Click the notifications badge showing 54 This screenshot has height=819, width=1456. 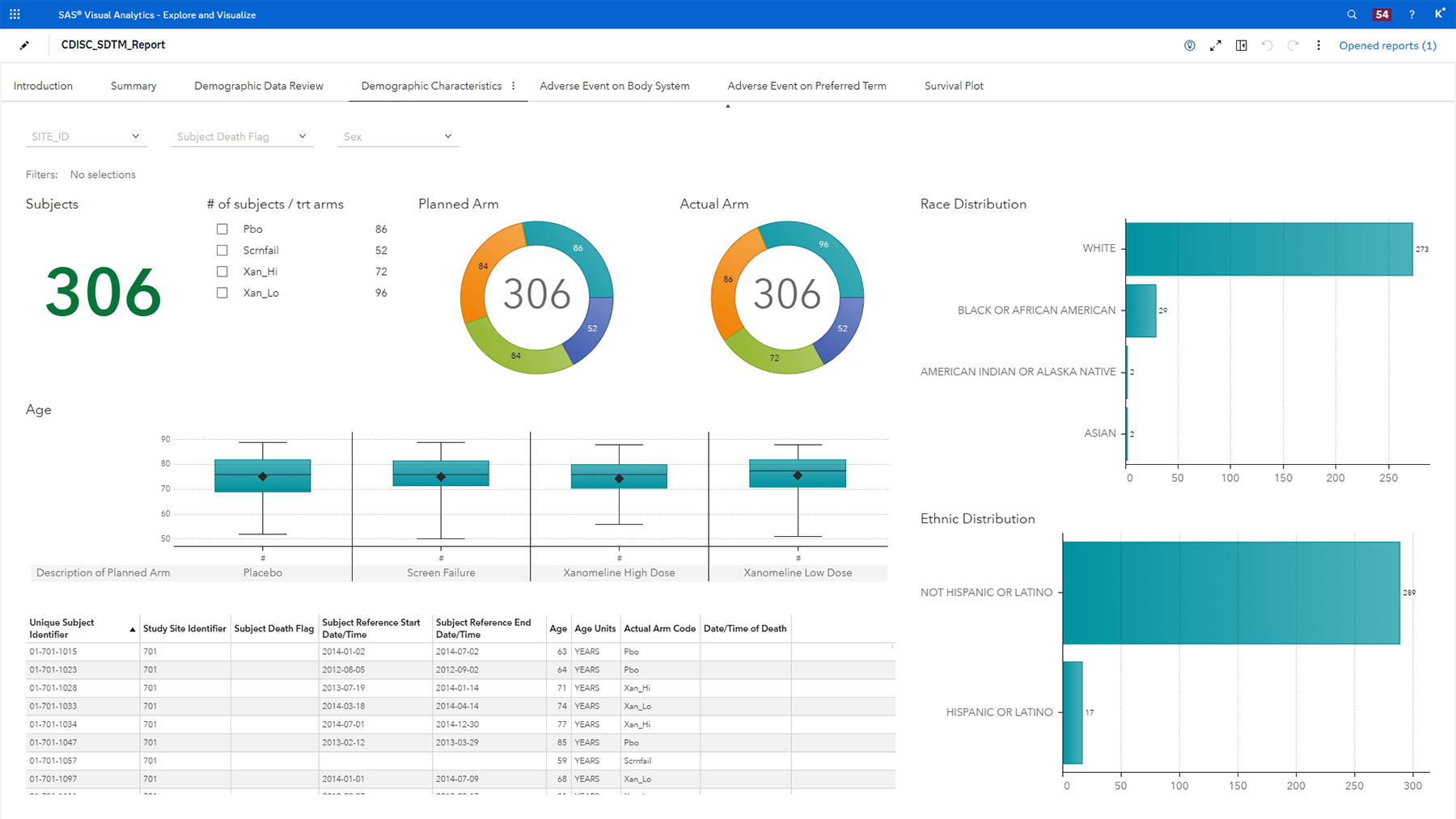click(1382, 14)
